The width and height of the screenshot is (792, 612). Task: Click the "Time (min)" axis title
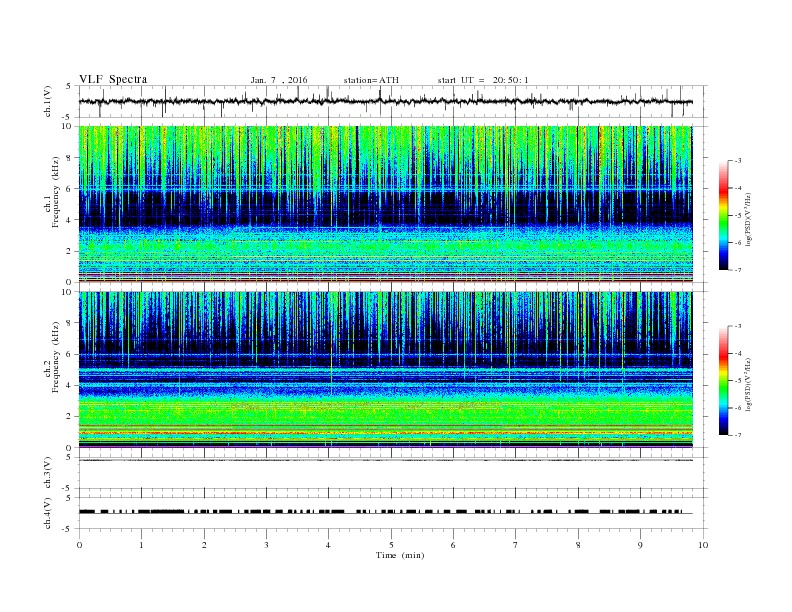tap(400, 555)
